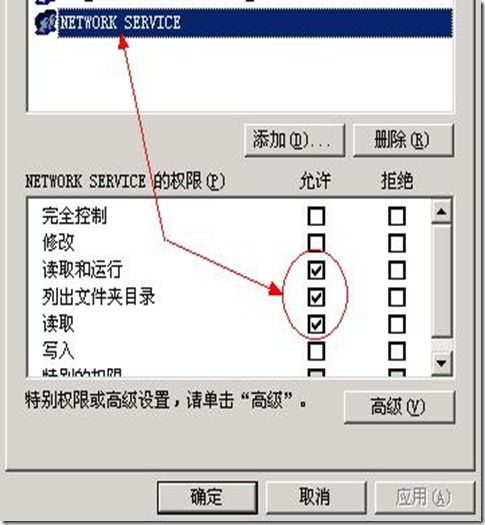The width and height of the screenshot is (485, 525).
Task: Cancel dialog with 取消 button
Action: pos(316,497)
